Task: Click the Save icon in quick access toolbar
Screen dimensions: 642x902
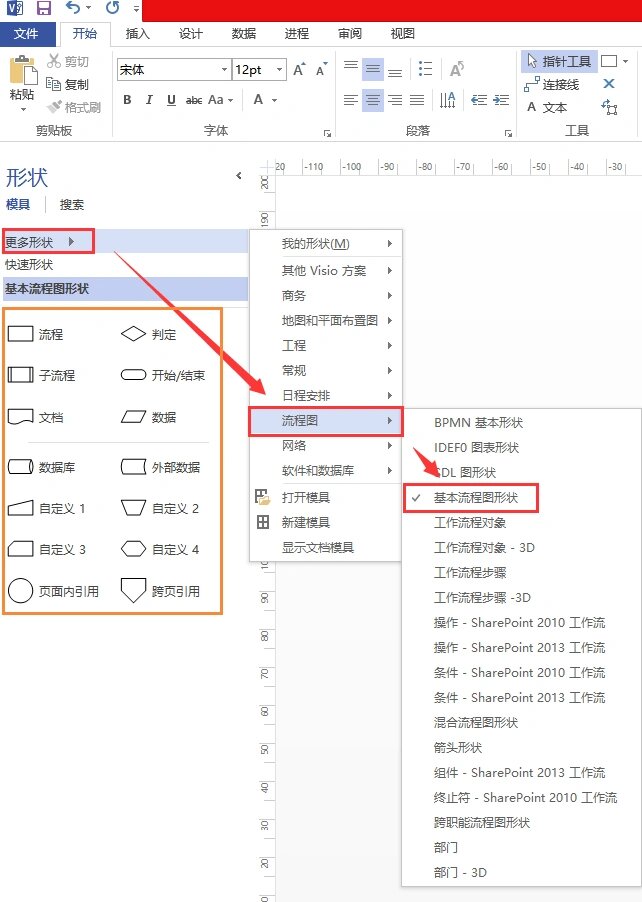Action: pos(44,8)
